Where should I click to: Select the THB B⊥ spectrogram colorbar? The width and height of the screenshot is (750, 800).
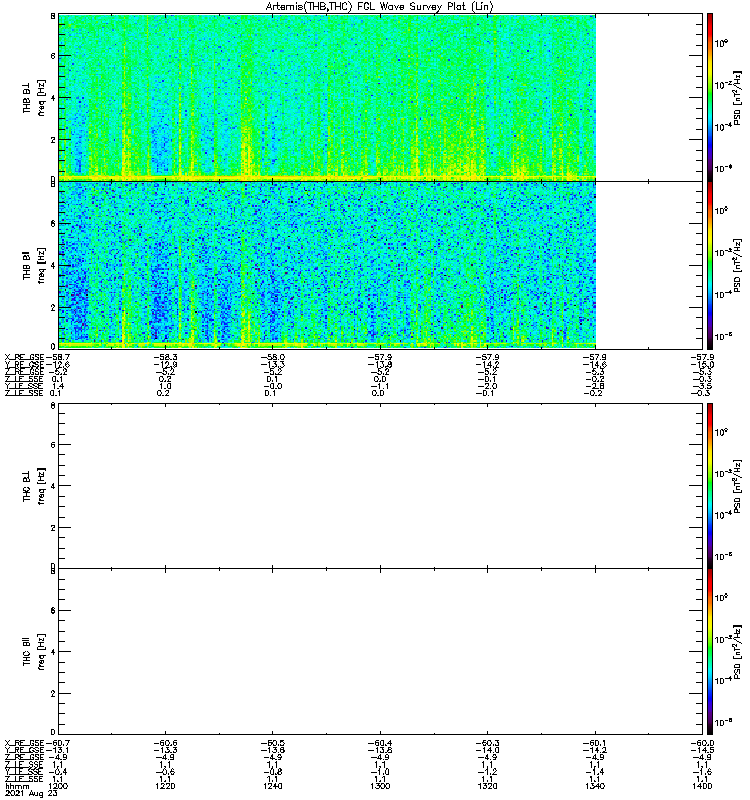coord(710,97)
